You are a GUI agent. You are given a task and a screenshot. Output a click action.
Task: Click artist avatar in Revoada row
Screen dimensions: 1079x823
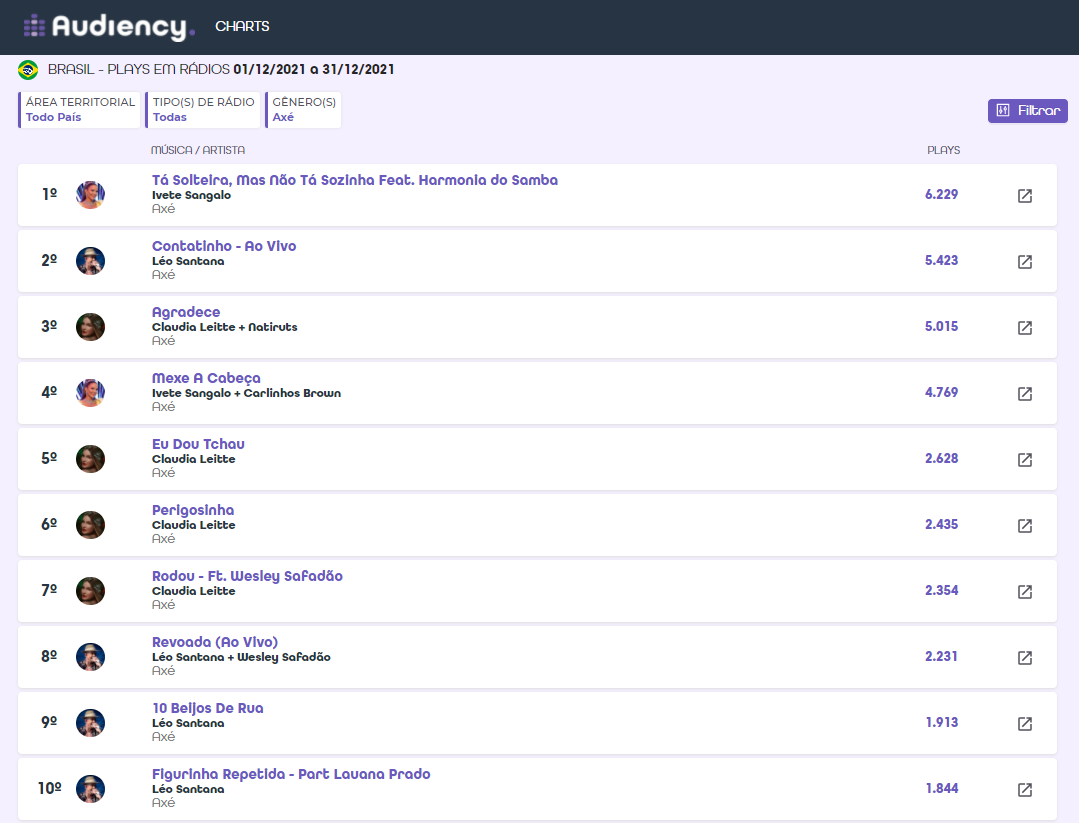point(90,657)
